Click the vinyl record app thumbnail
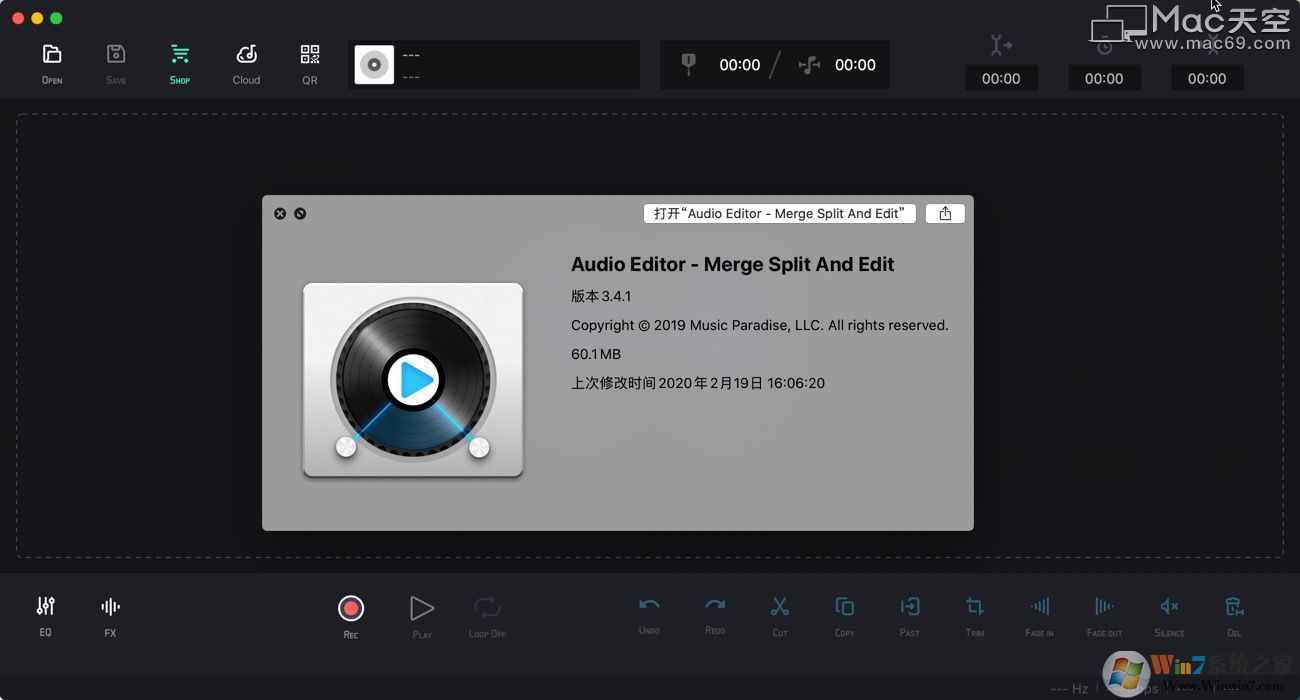1300x700 pixels. click(413, 379)
